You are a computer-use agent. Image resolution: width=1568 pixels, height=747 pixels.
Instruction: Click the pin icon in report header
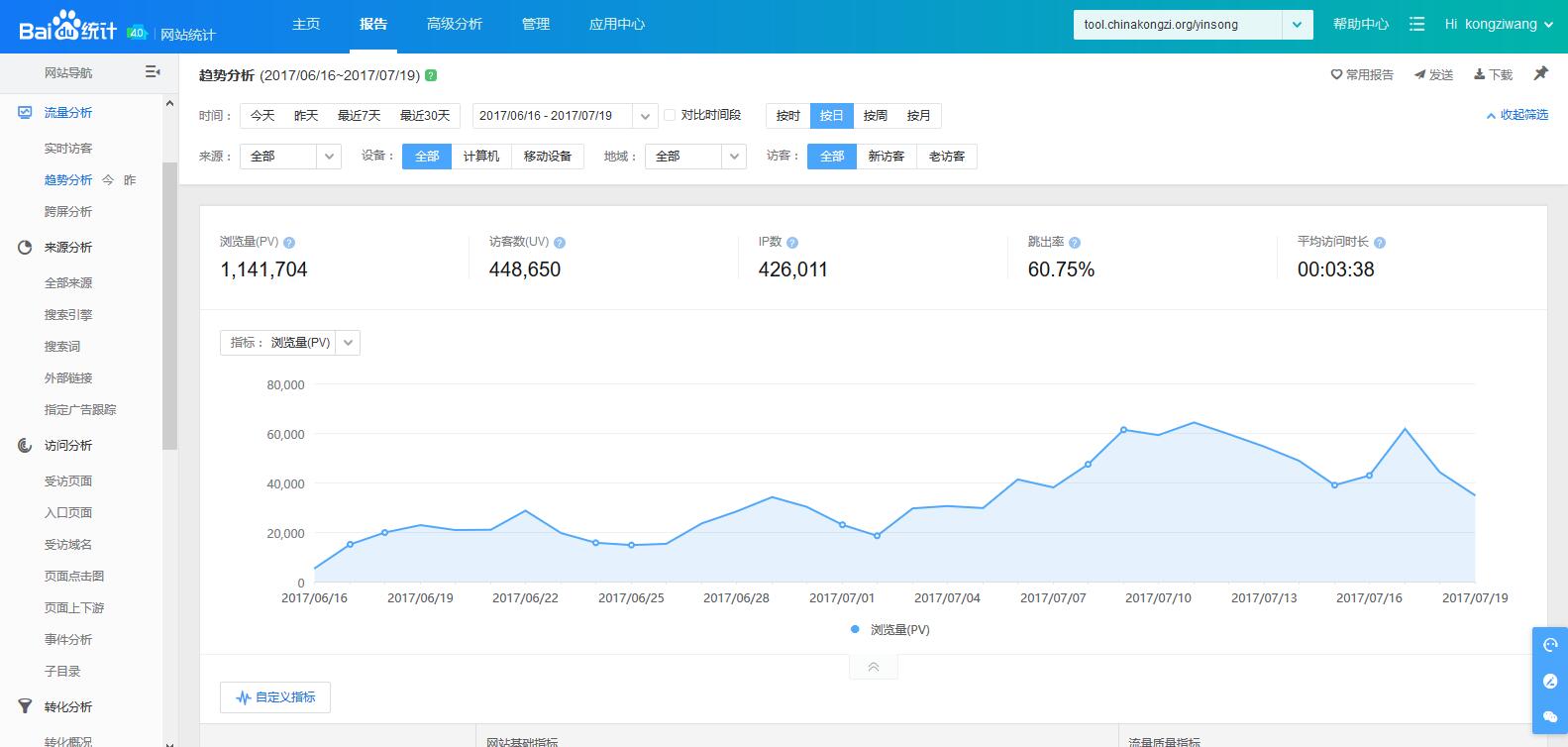click(1540, 74)
